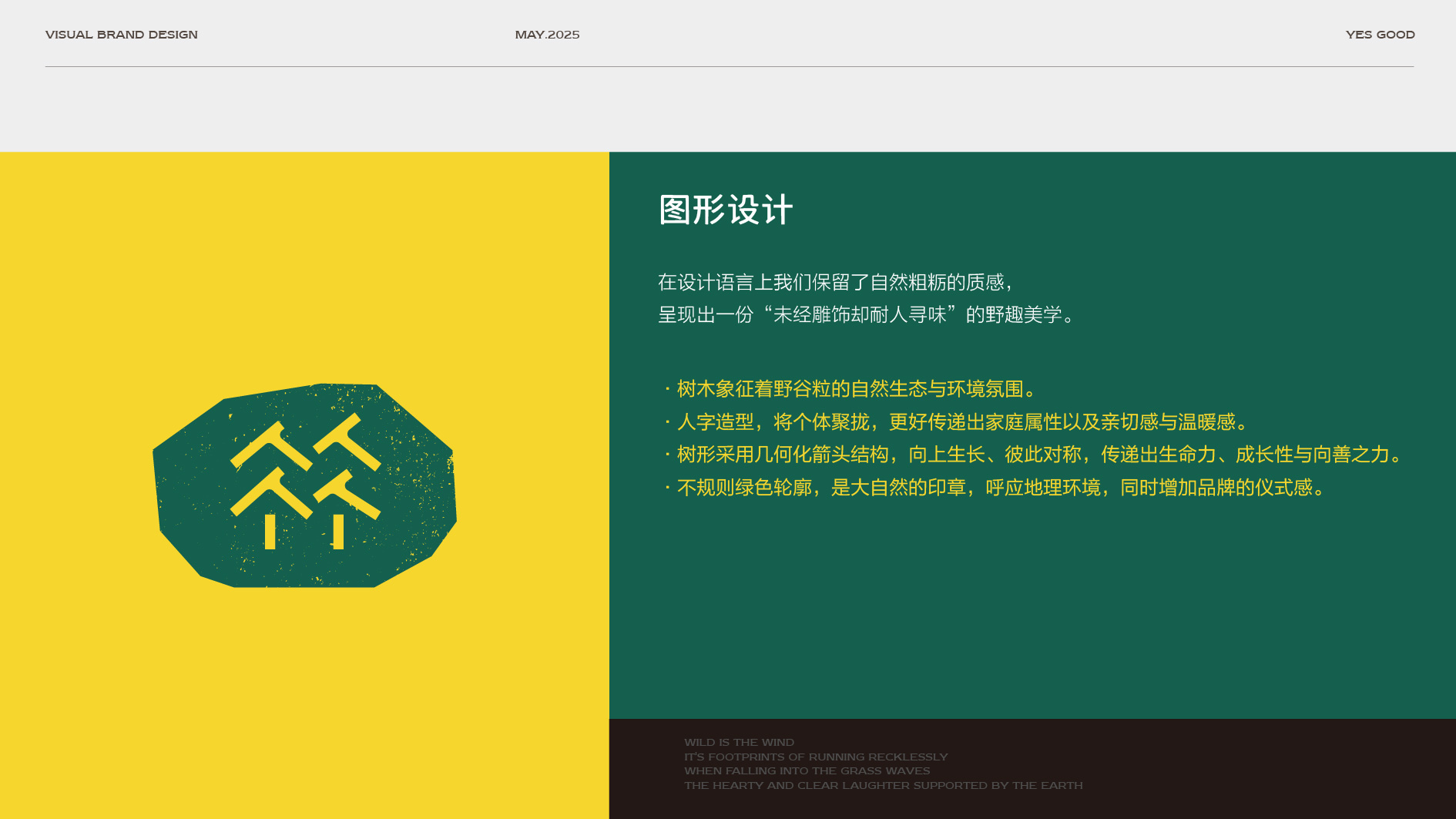Select the bullet starting with 树木象征着
Image resolution: width=1456 pixels, height=819 pixels.
click(850, 389)
